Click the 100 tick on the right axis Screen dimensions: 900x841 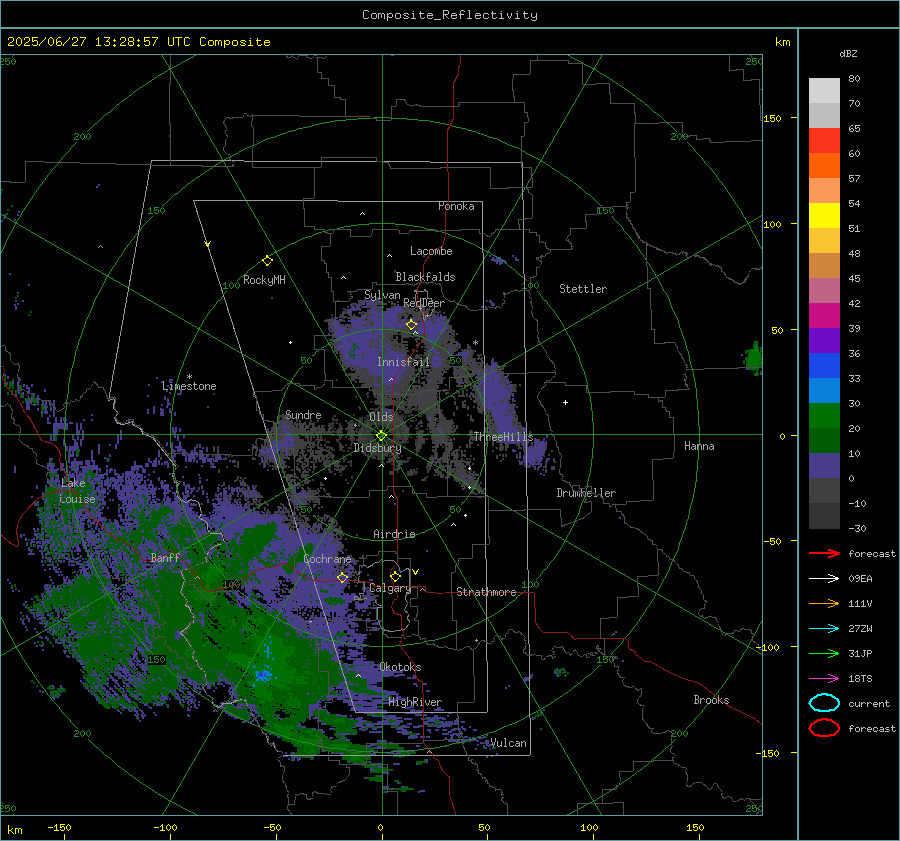(772, 224)
